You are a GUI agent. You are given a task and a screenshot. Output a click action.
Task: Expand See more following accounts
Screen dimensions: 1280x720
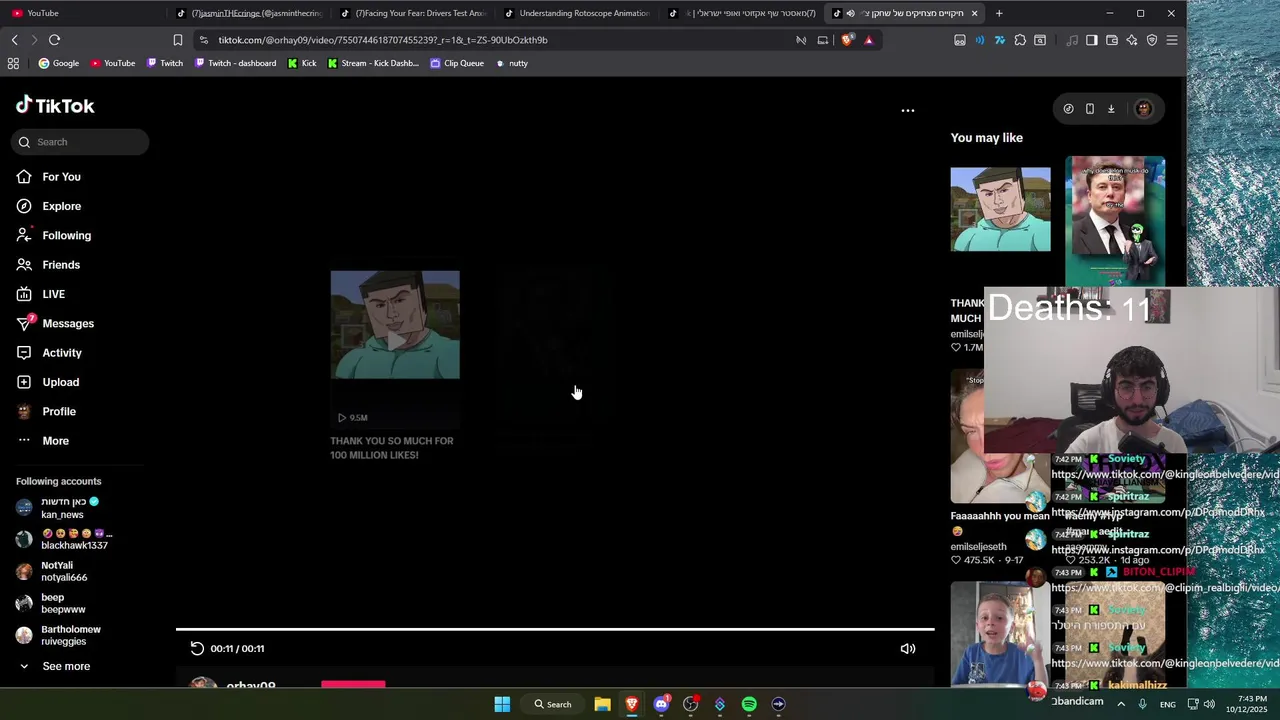(x=54, y=666)
